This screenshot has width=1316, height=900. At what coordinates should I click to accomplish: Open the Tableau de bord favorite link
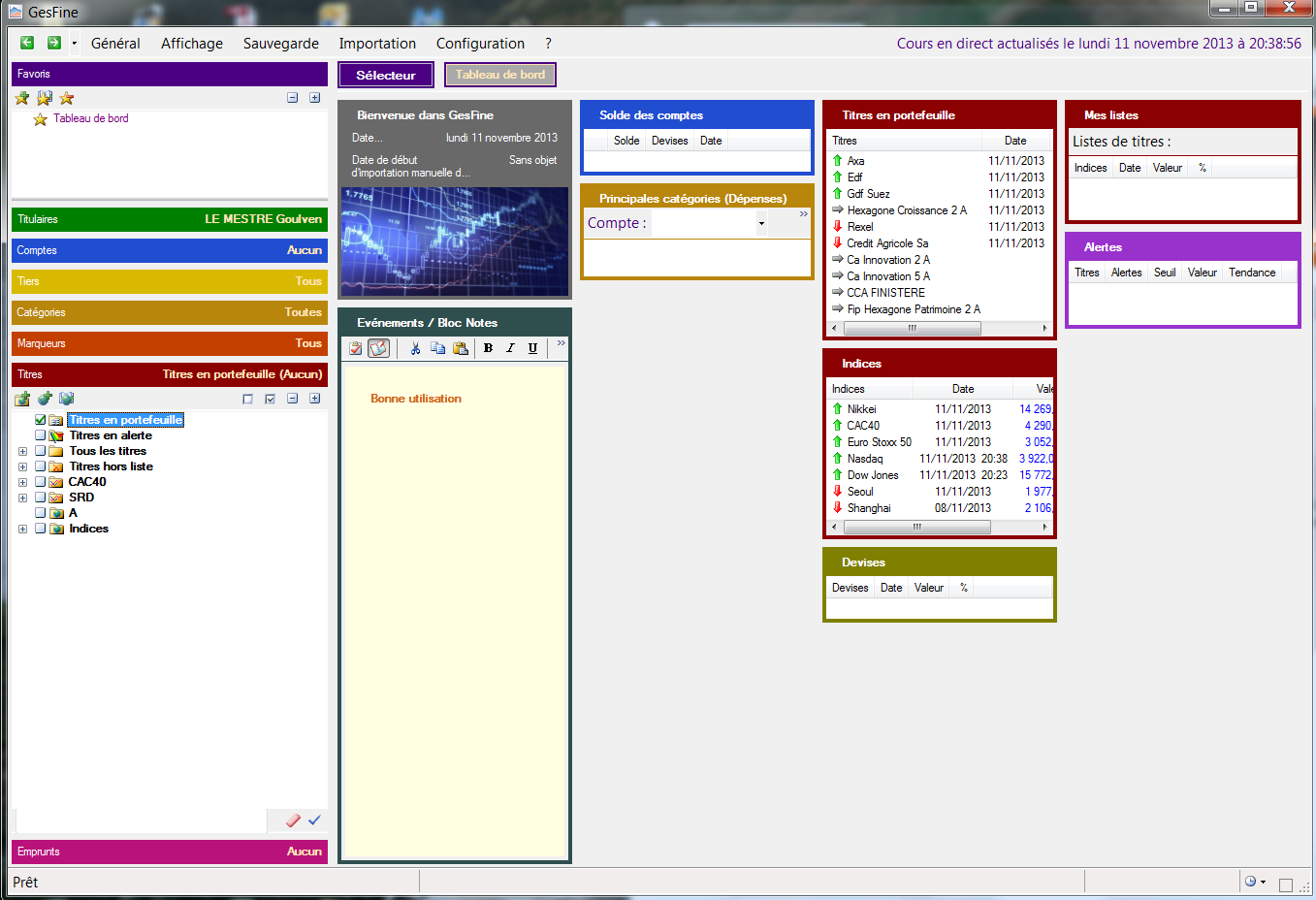tap(90, 118)
